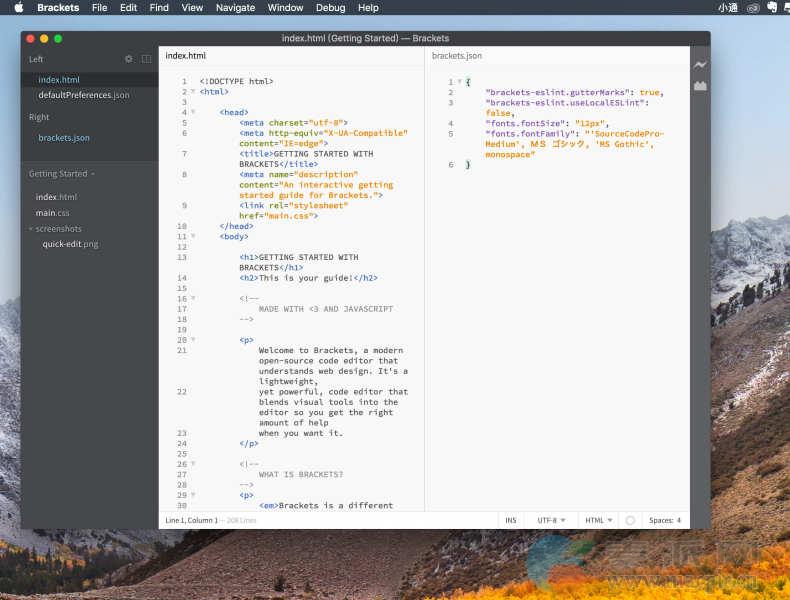790x600 pixels.
Task: Fold the head tag at line 4
Action: [x=192, y=112]
